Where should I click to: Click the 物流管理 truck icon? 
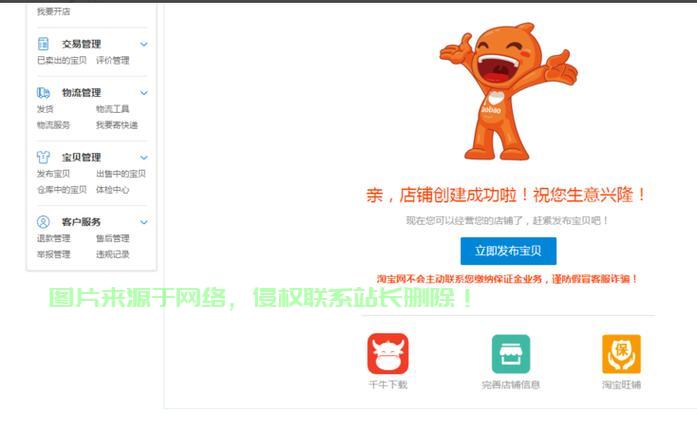click(43, 92)
